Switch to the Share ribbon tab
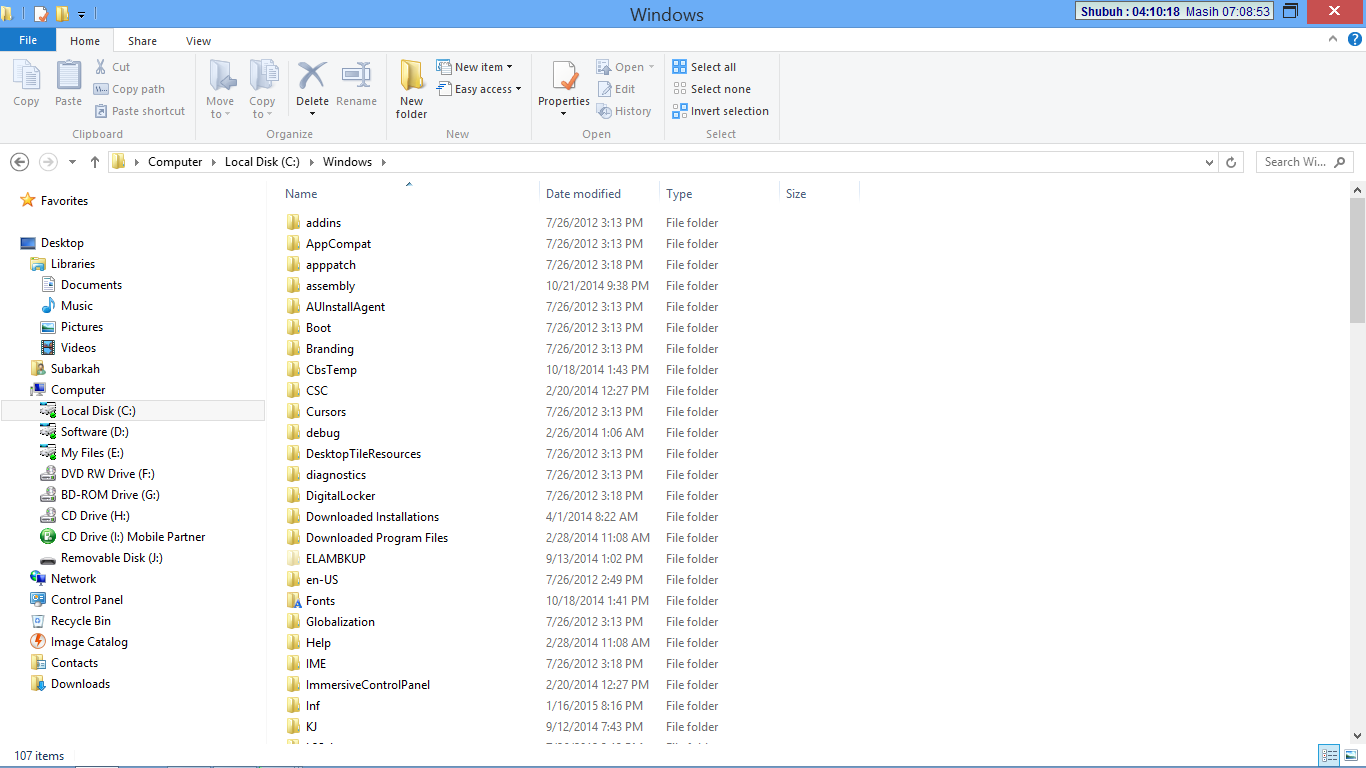The image size is (1366, 768). [x=142, y=41]
